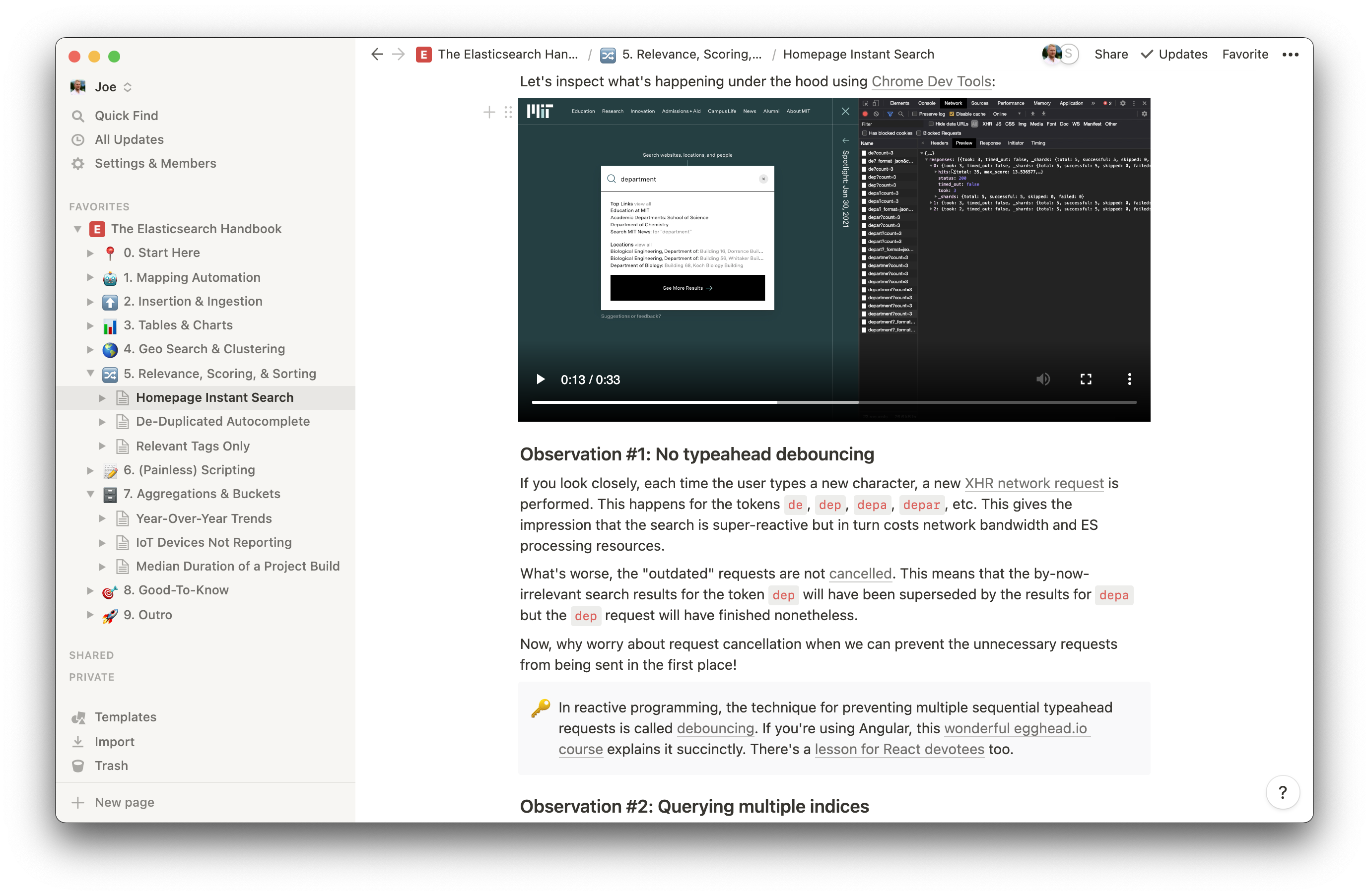1369x896 pixels.
Task: Mute the video audio
Action: pos(1043,379)
